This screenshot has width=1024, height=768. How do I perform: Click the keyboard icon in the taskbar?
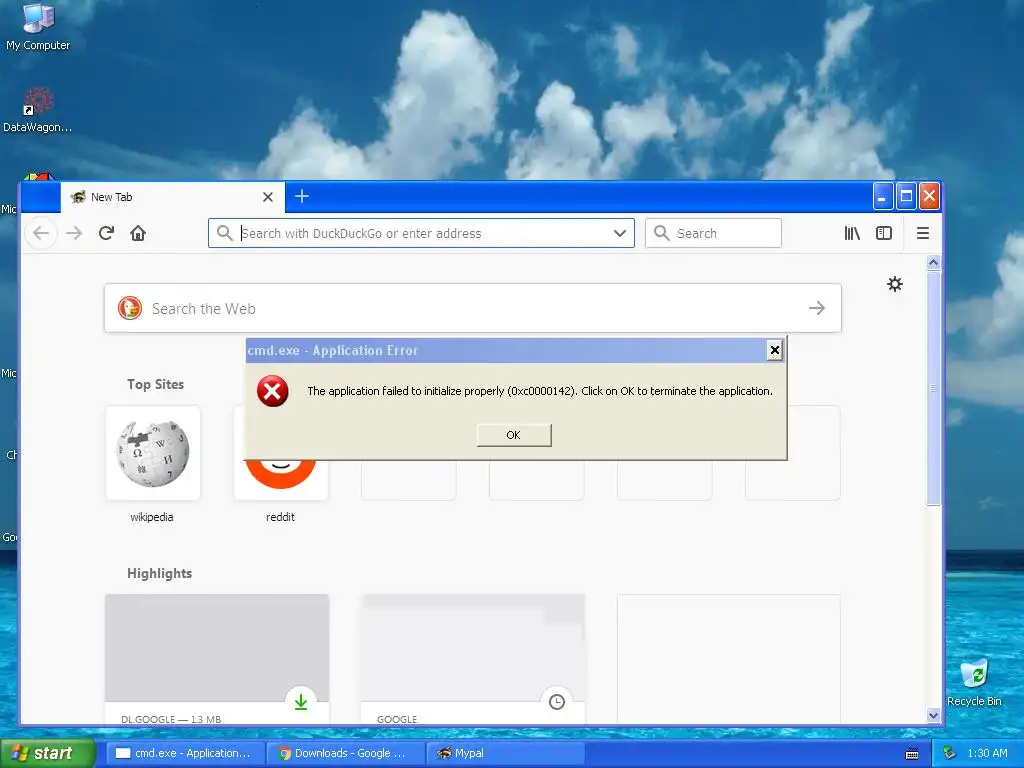pyautogui.click(x=912, y=754)
